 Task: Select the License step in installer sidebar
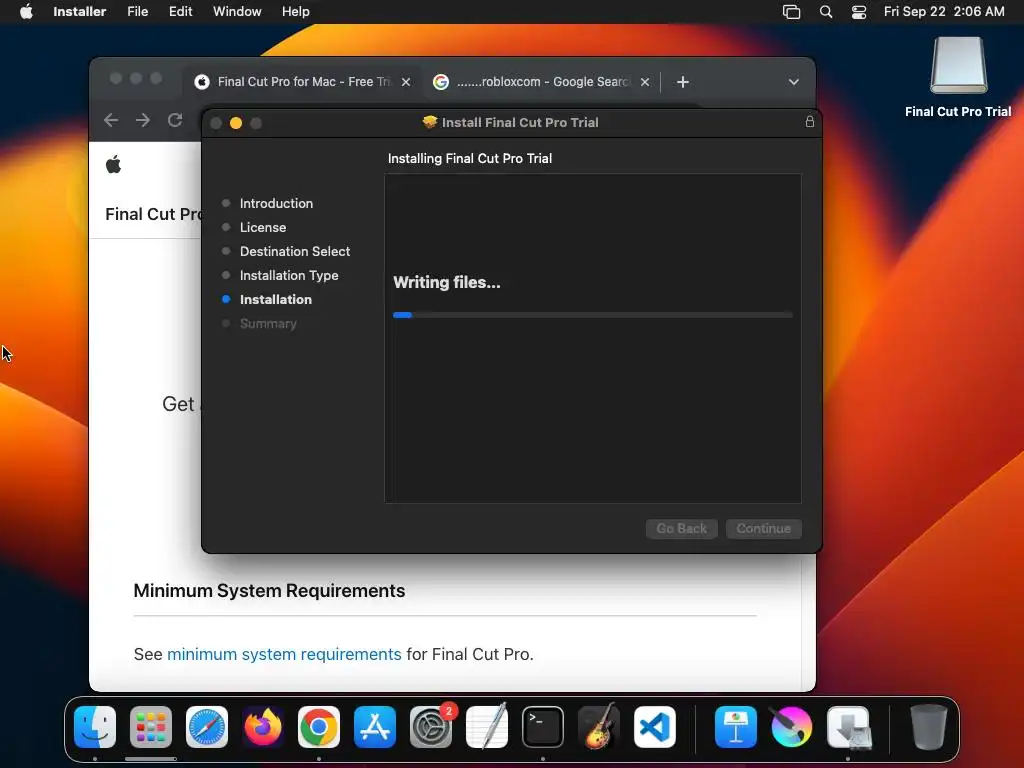pyautogui.click(x=263, y=227)
